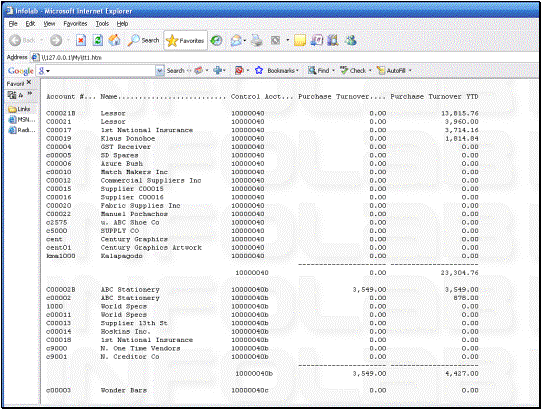
Task: Click the page icon in address bar
Action: point(35,57)
